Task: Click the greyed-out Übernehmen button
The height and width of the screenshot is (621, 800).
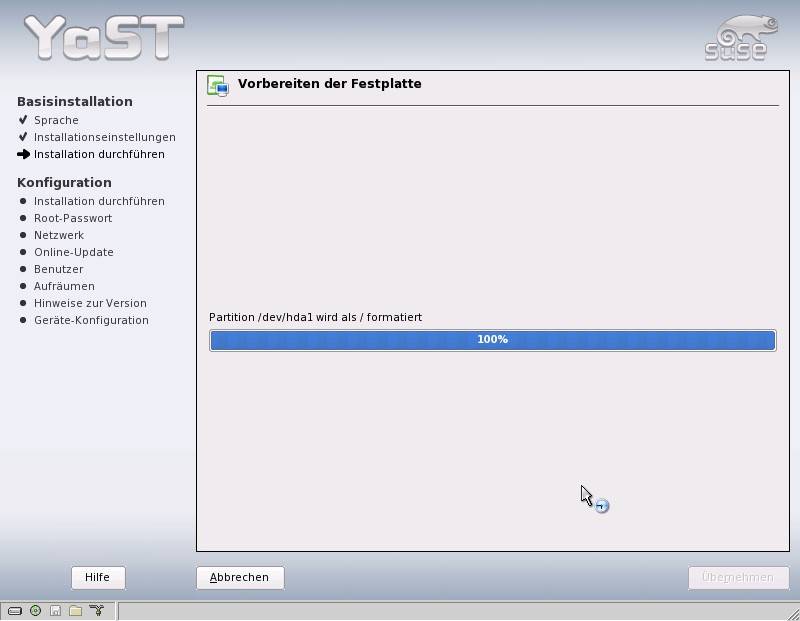Action: [738, 577]
